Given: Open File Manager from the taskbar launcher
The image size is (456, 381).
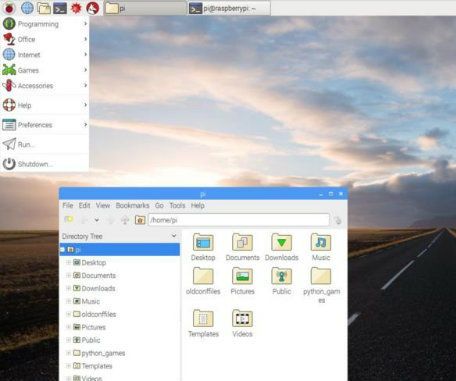Looking at the screenshot, I should [44, 8].
